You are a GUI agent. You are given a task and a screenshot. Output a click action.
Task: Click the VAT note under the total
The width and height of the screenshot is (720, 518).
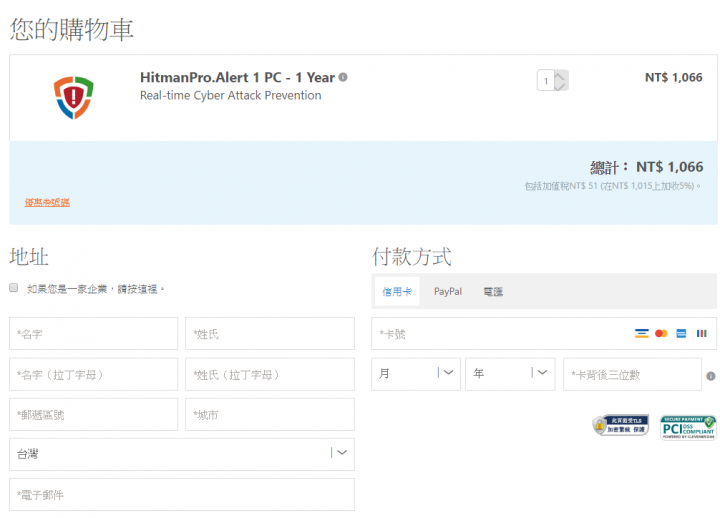613,186
